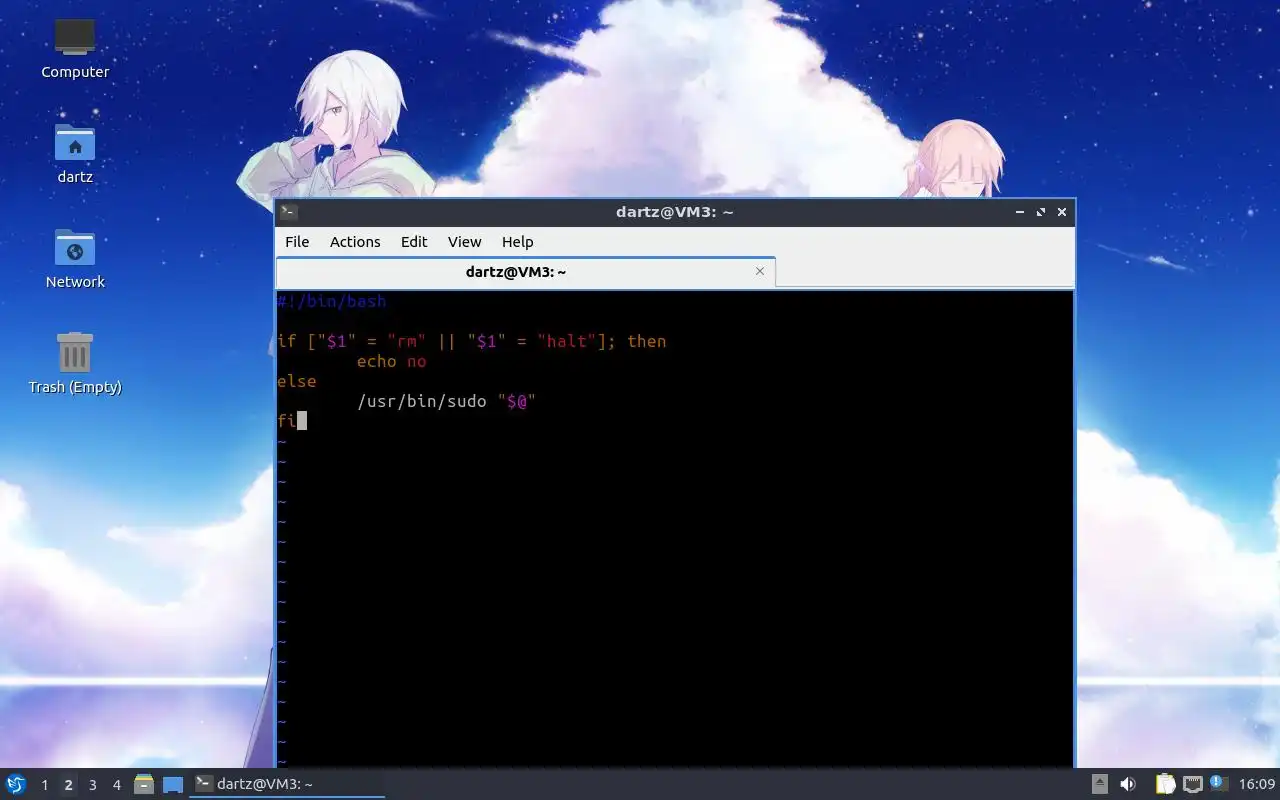Open the removable media eject icon
This screenshot has height=800, width=1280.
[1099, 784]
